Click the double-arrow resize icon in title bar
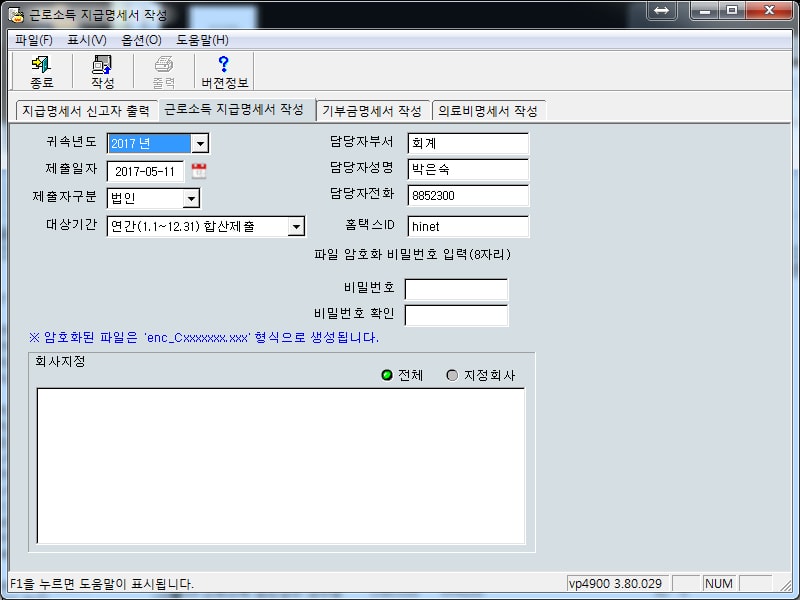This screenshot has height=600, width=800. [x=661, y=11]
